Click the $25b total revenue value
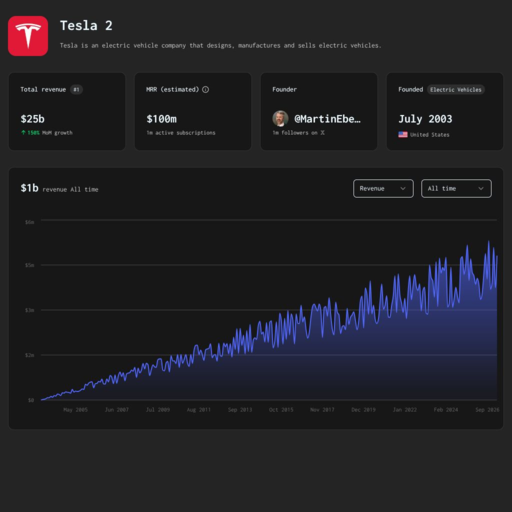 click(x=33, y=119)
